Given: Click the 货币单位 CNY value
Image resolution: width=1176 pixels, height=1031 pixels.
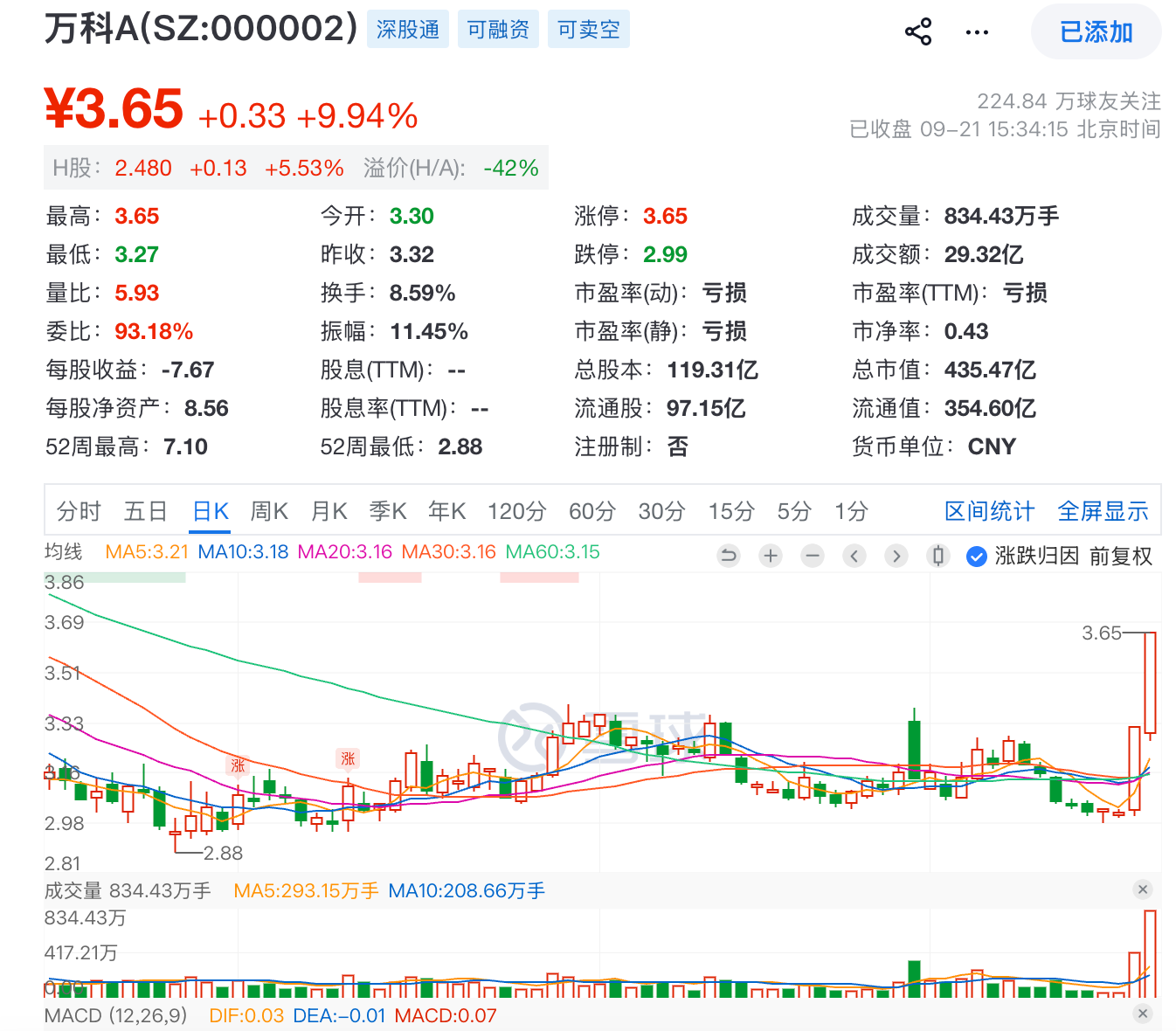Looking at the screenshot, I should (992, 446).
